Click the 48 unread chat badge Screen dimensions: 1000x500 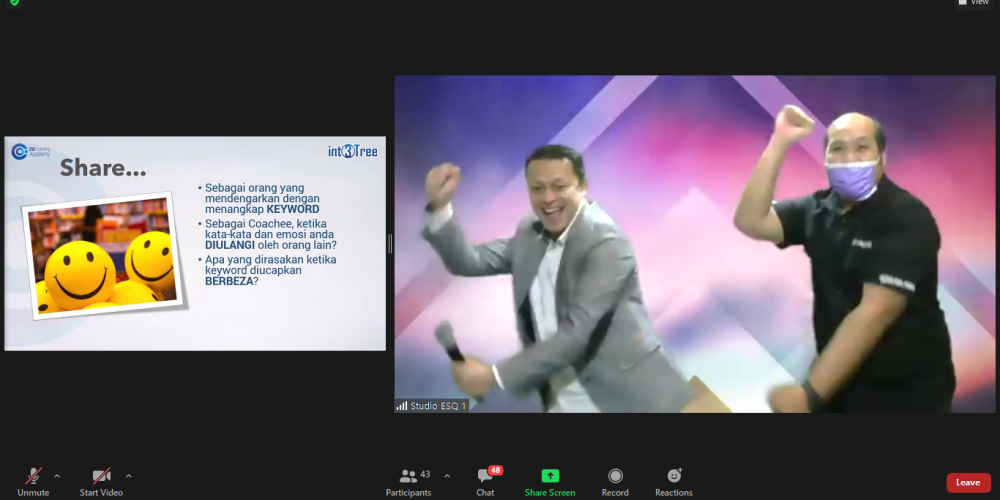[x=495, y=470]
